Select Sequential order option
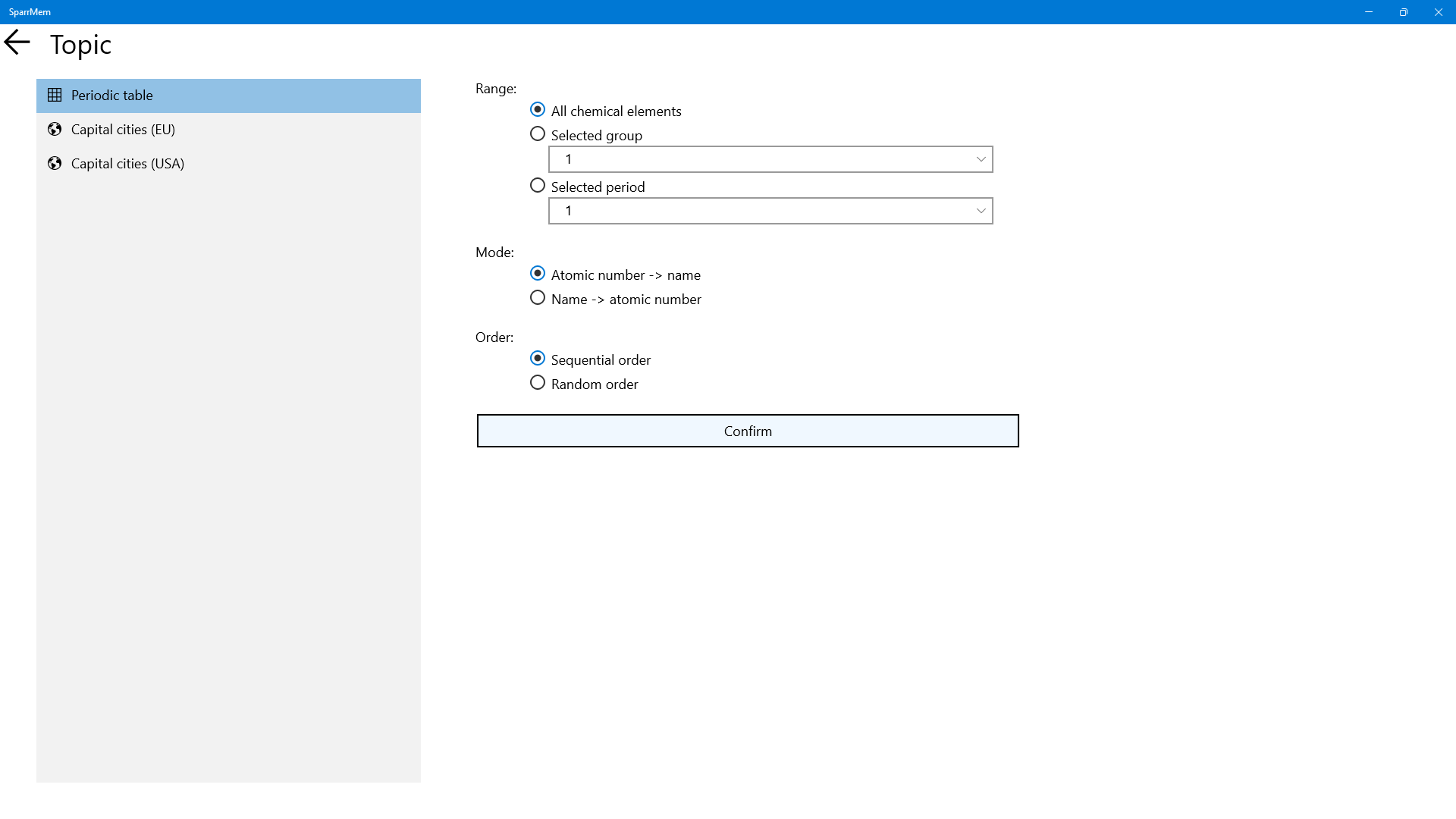 pos(538,359)
